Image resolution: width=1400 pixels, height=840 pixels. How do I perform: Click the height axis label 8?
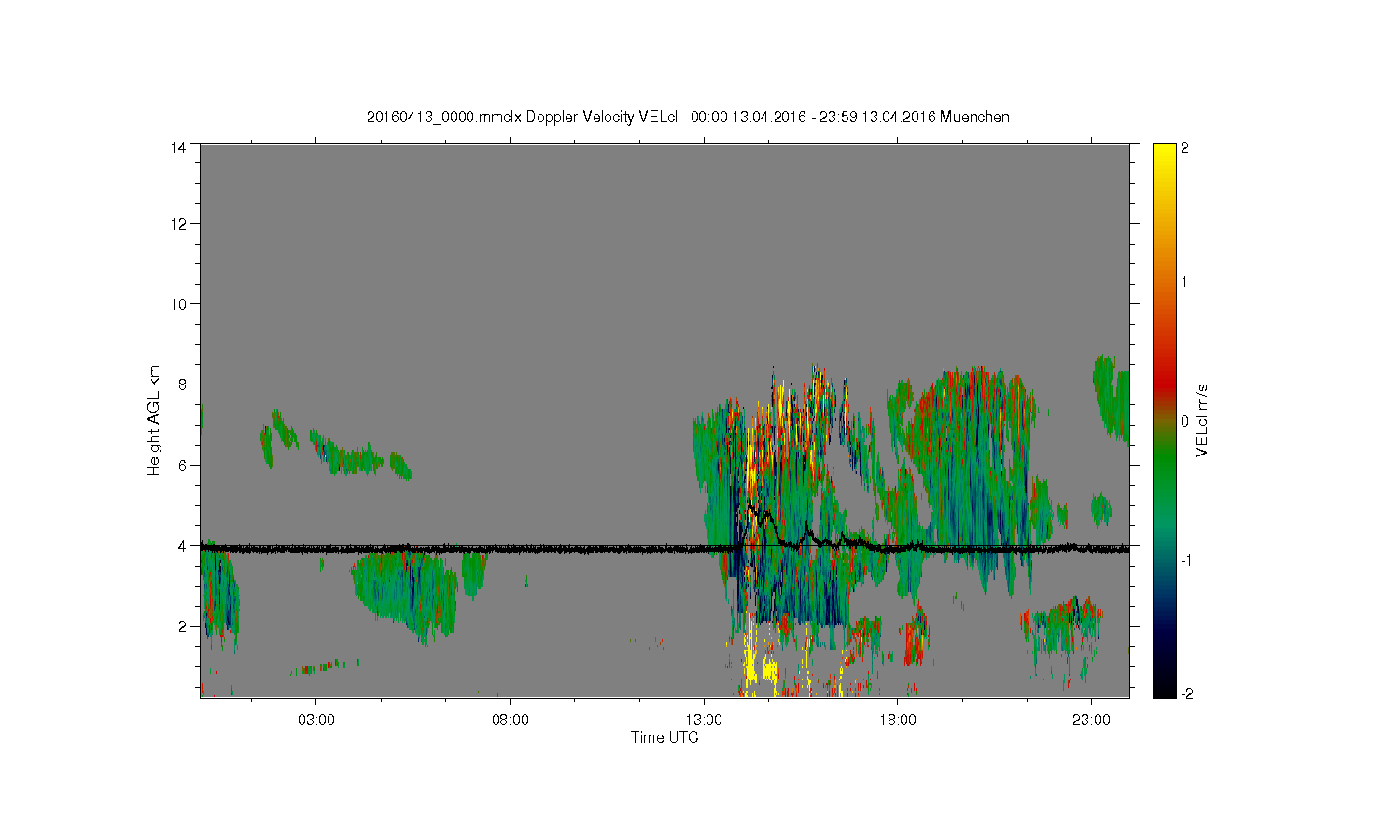[182, 385]
